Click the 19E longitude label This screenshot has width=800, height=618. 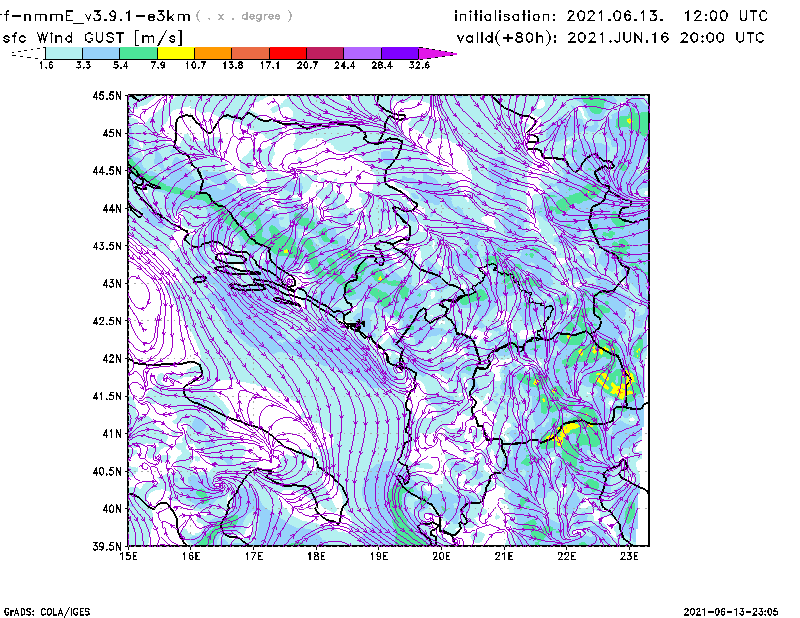click(379, 556)
